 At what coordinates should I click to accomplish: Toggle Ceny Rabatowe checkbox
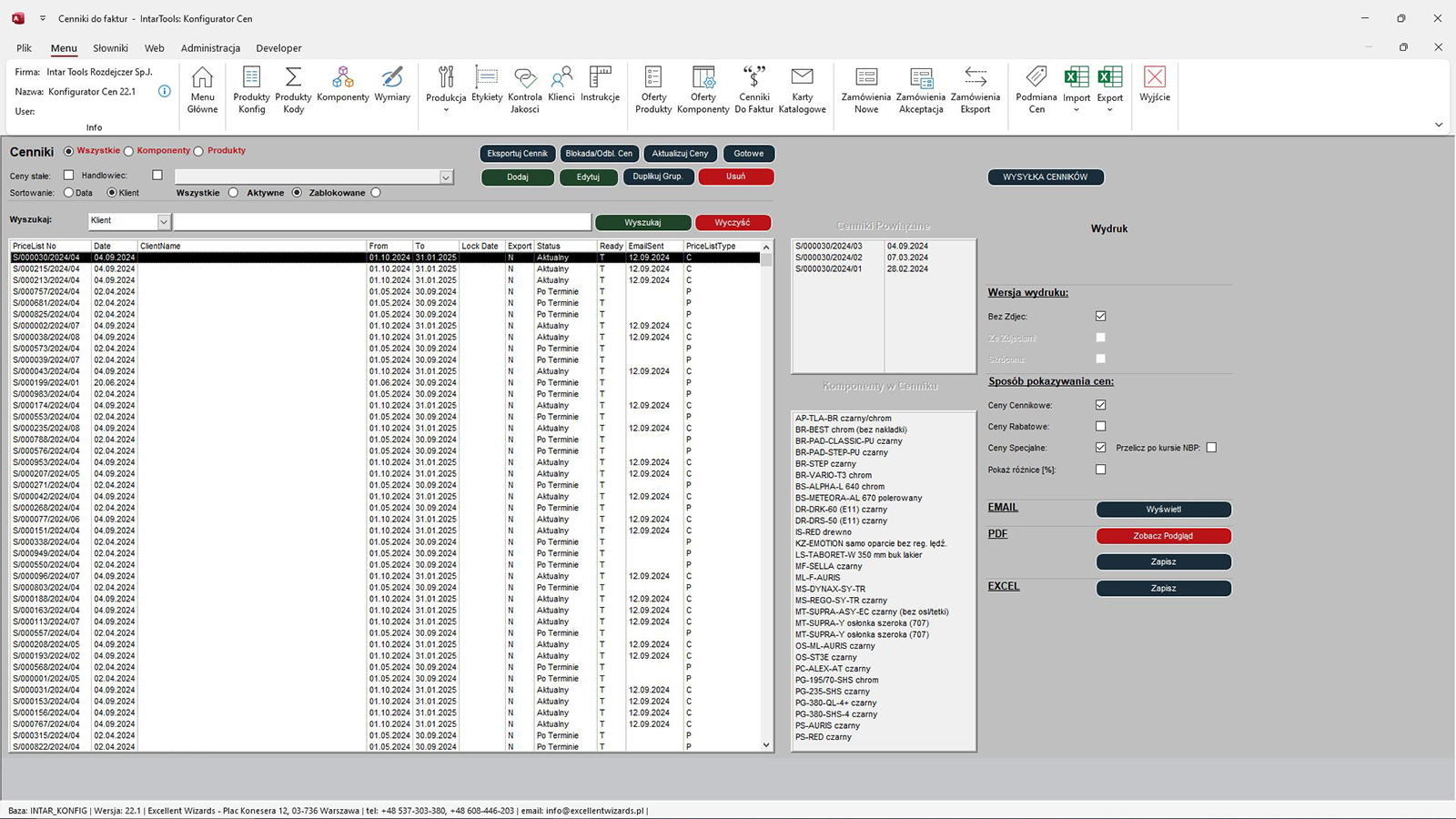click(x=1101, y=426)
